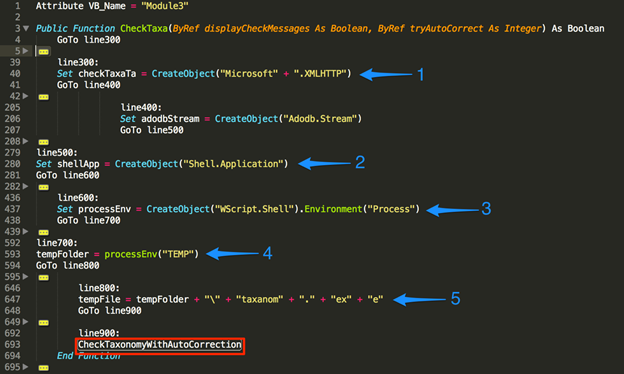Expand the folded code arrow at line 5
624x374 pixels.
click(x=26, y=51)
